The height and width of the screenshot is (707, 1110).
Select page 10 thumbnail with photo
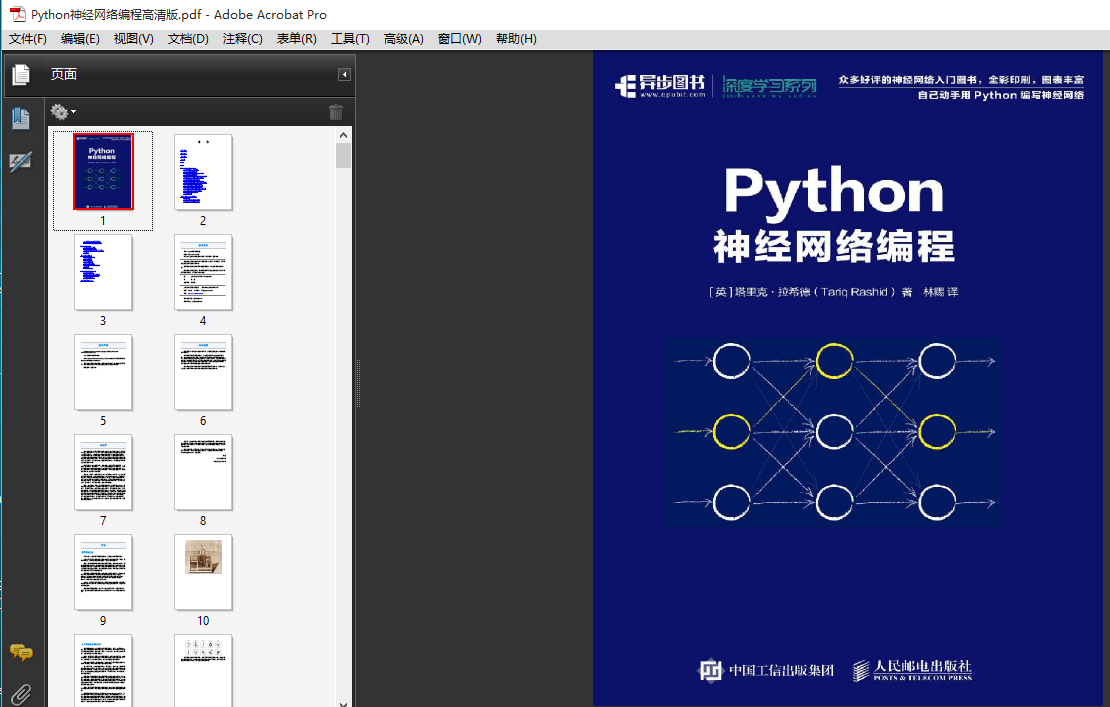tap(203, 572)
